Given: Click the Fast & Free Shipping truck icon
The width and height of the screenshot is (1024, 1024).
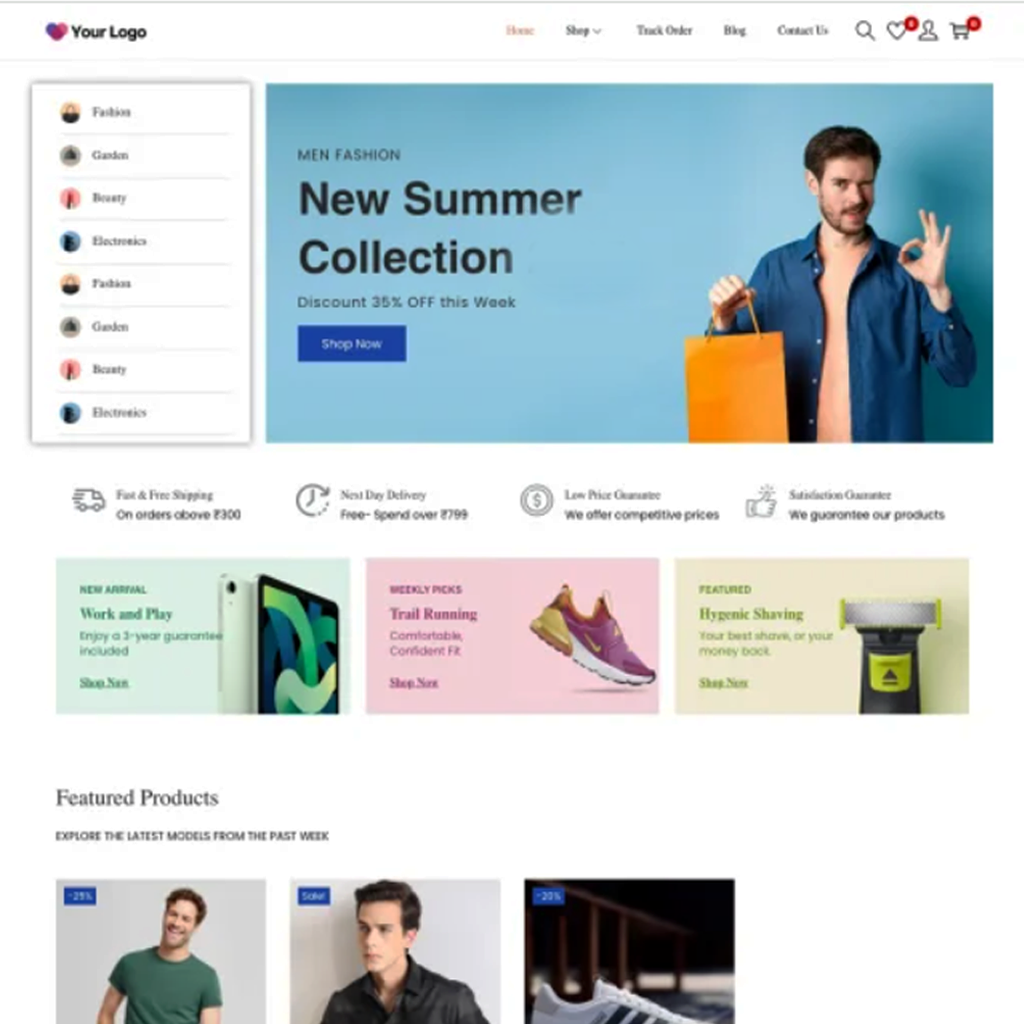Looking at the screenshot, I should click(x=89, y=501).
